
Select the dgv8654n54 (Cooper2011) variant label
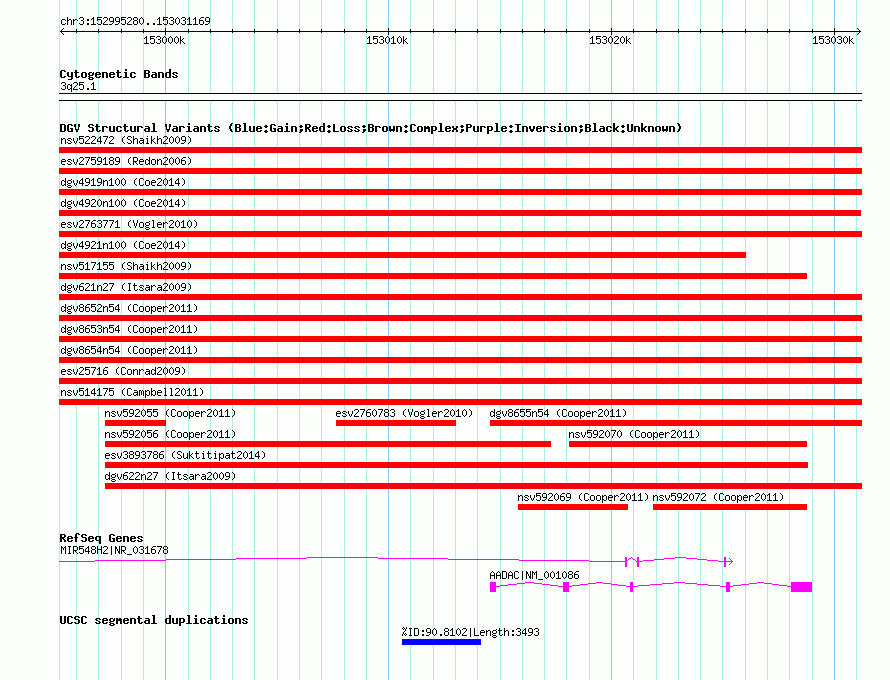[x=129, y=350]
